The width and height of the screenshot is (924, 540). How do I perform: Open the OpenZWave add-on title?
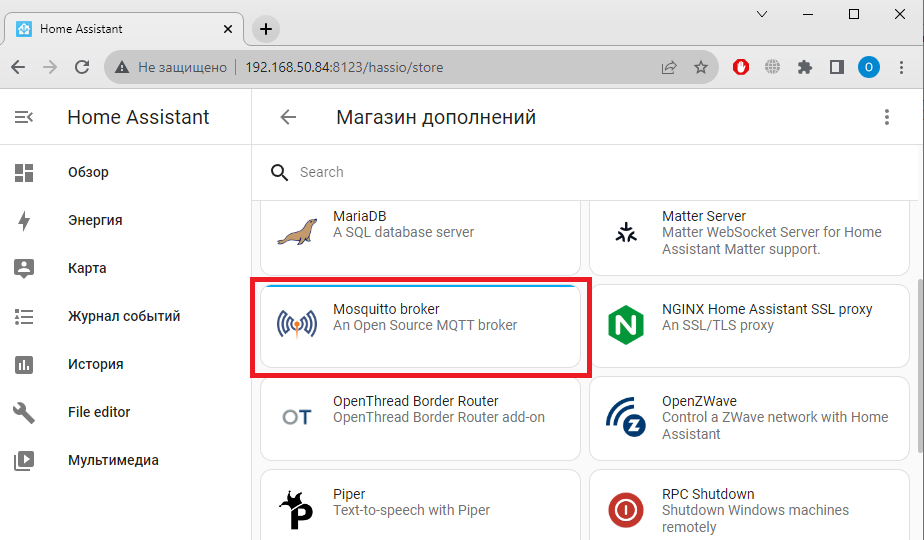pyautogui.click(x=699, y=401)
